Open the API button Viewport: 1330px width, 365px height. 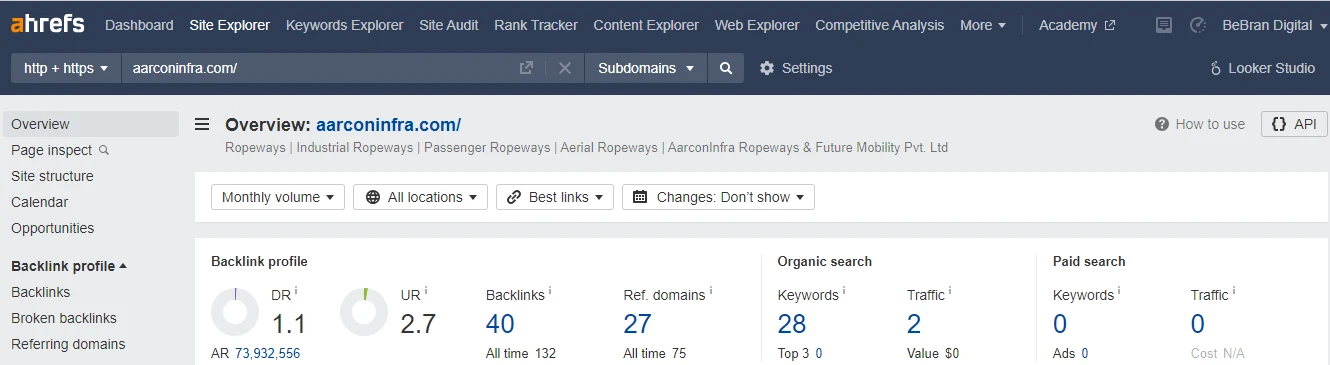1294,124
